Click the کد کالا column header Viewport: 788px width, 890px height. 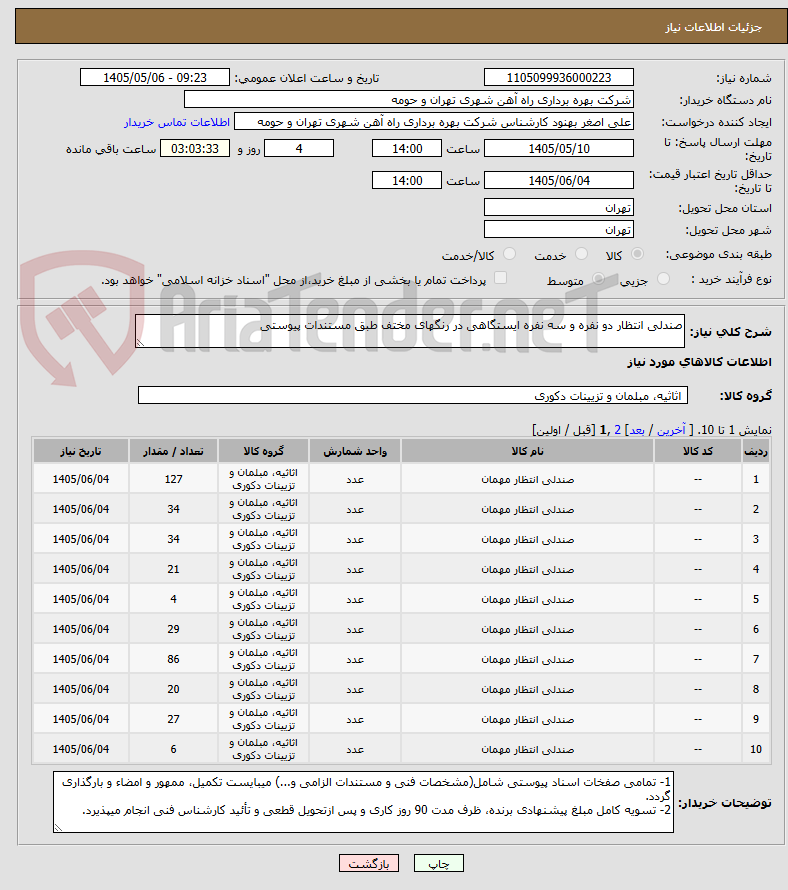698,451
